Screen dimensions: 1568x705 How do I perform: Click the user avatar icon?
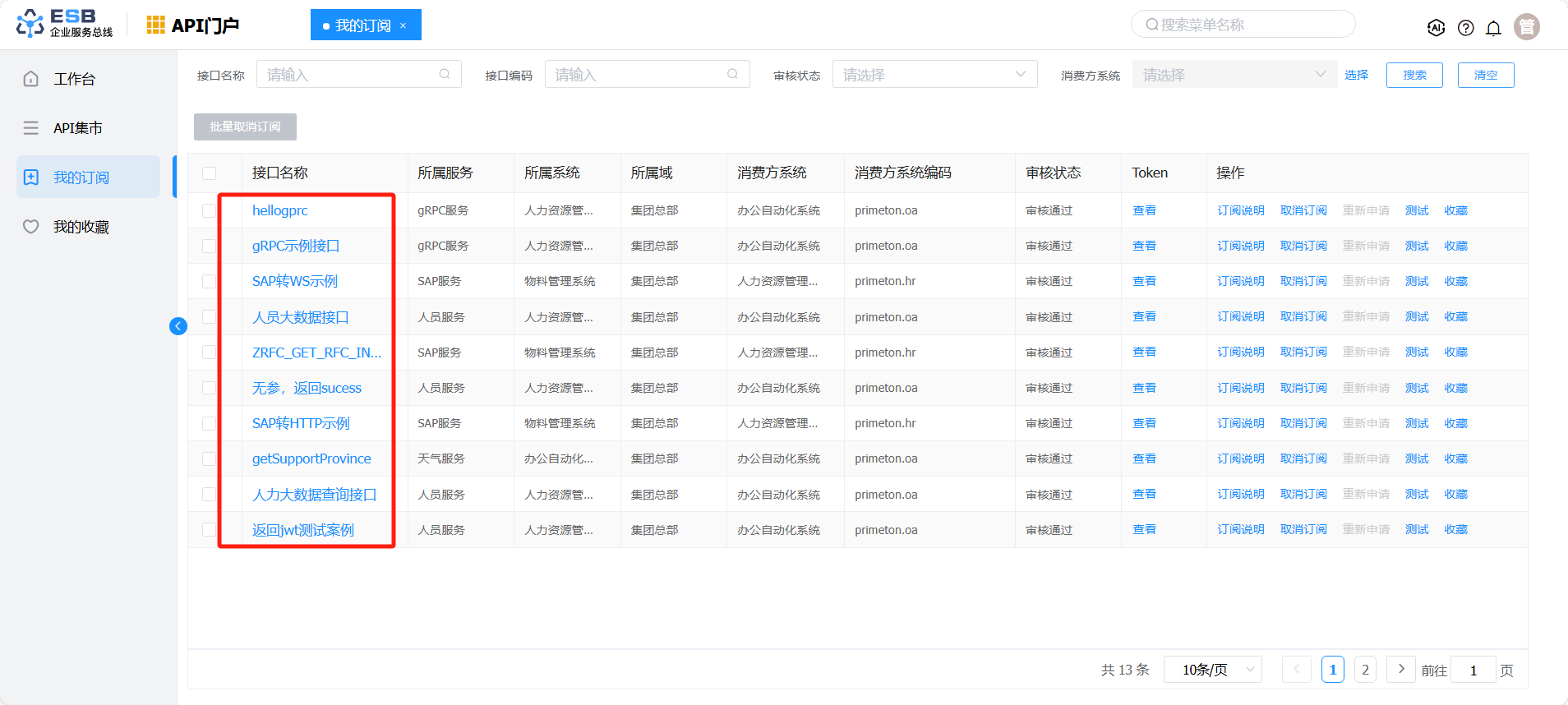pyautogui.click(x=1526, y=27)
